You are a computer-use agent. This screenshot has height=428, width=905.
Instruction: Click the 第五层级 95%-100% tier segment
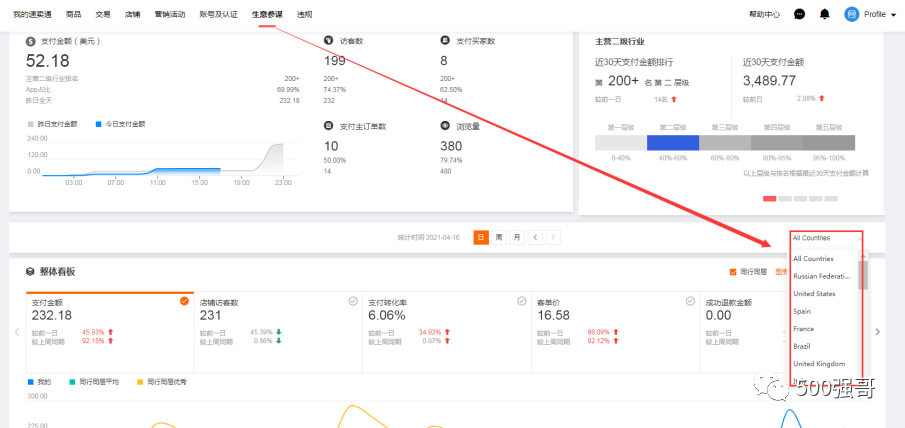point(829,143)
